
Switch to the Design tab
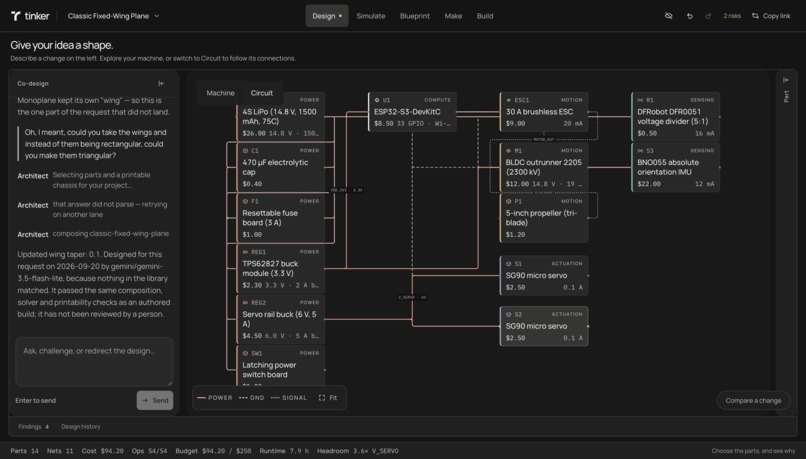[x=327, y=16]
